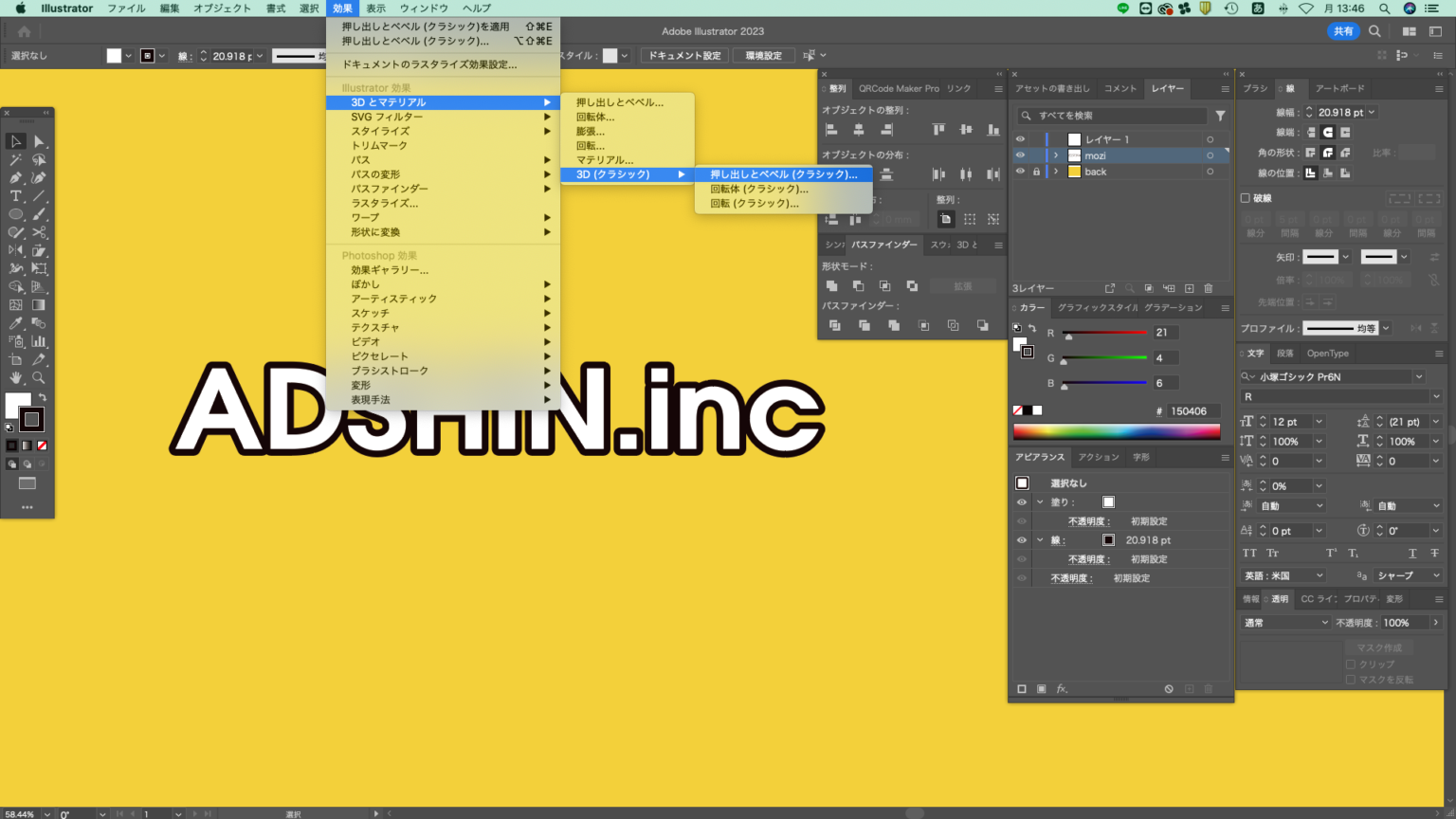Select the Type tool
This screenshot has width=1456, height=819.
tap(14, 196)
